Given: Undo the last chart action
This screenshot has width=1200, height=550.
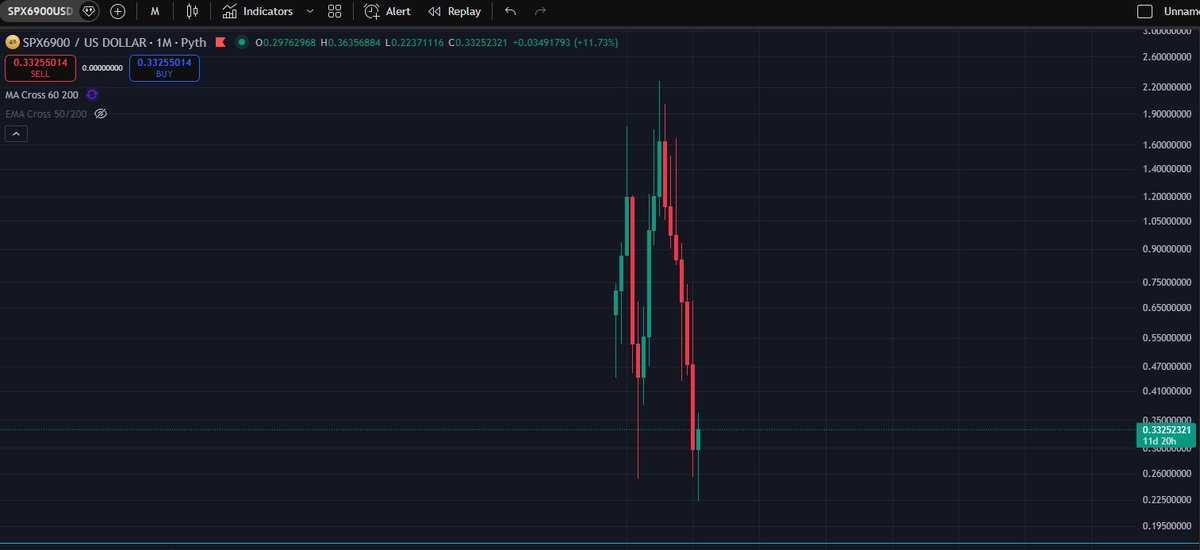Looking at the screenshot, I should click(x=511, y=11).
